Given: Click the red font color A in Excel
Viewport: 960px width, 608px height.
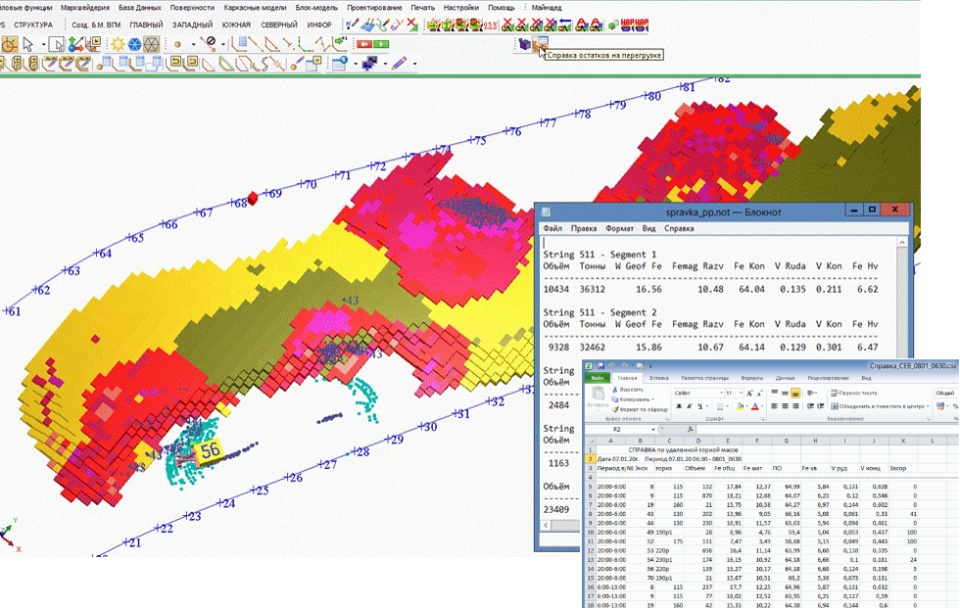Looking at the screenshot, I should pos(756,407).
